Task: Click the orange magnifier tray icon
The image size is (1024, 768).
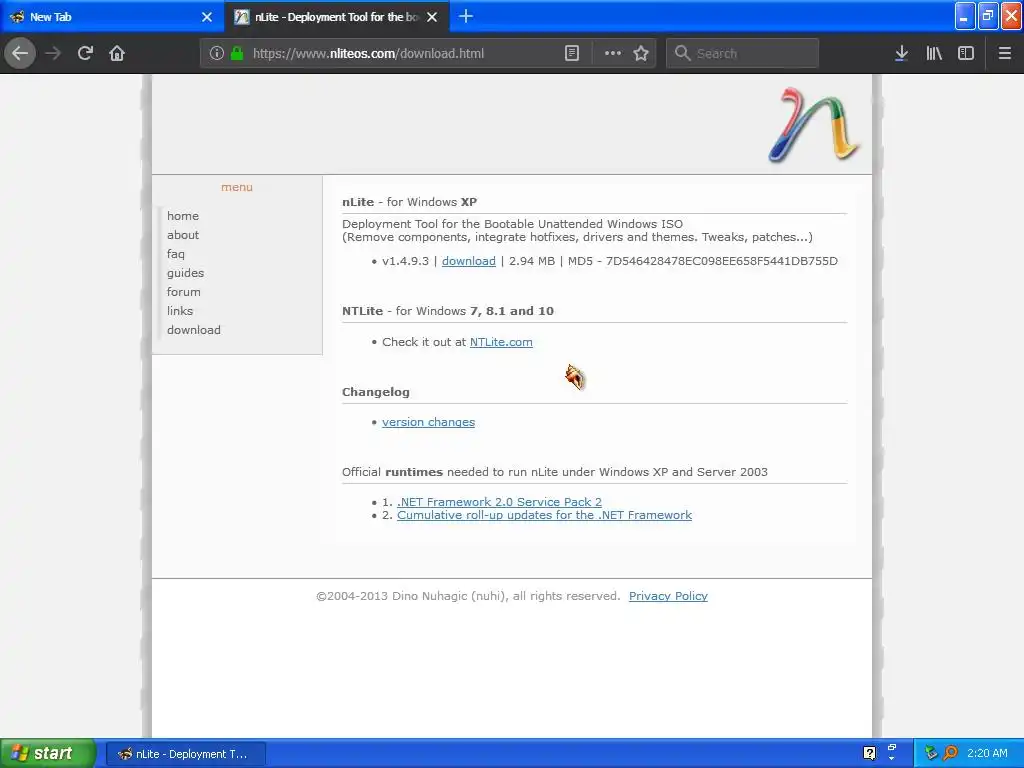Action: click(950, 753)
